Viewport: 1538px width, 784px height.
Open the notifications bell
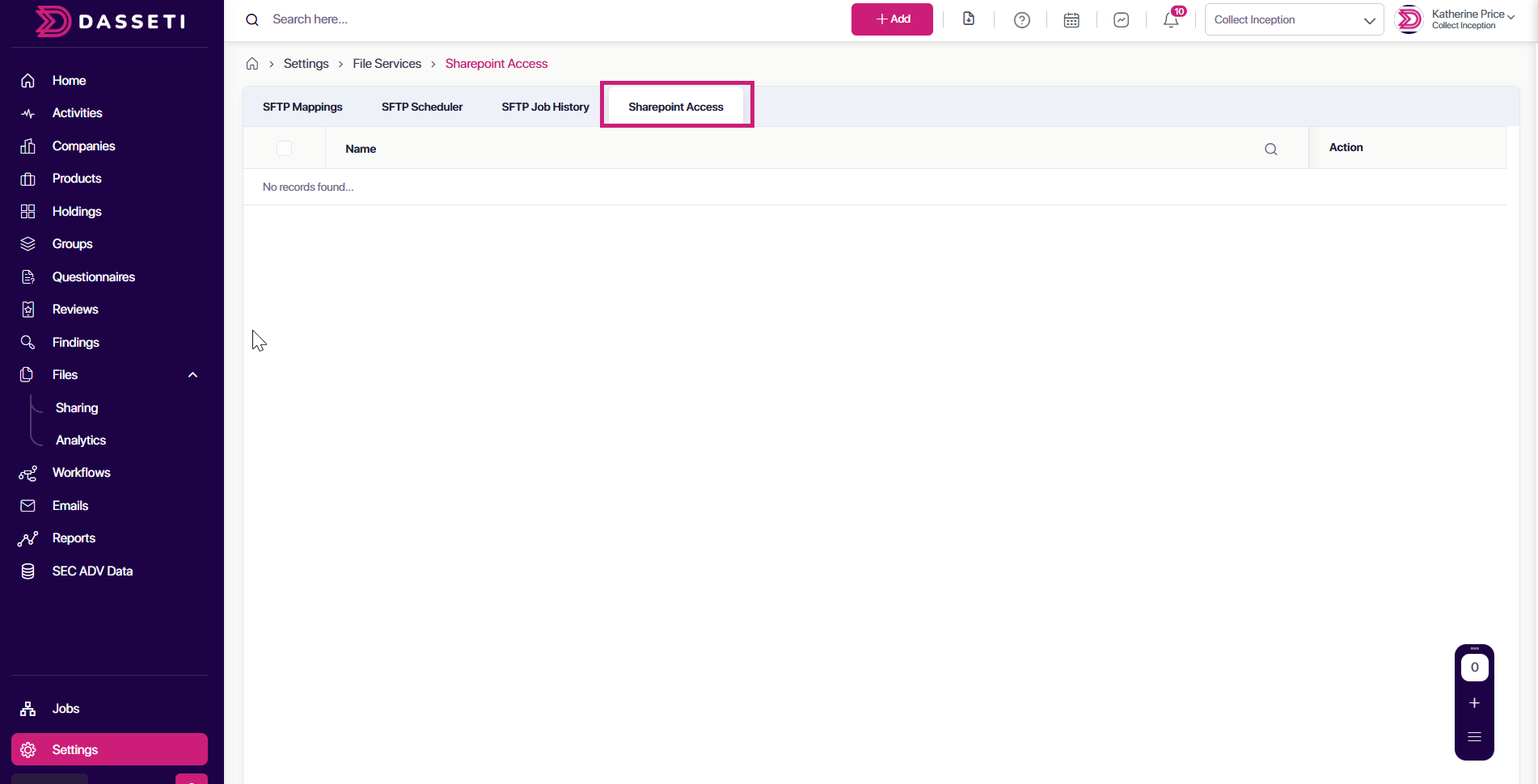point(1171,20)
